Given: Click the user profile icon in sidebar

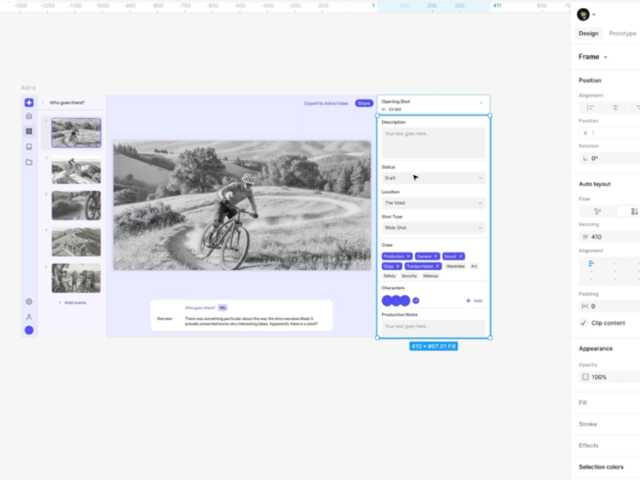Looking at the screenshot, I should pos(29,316).
